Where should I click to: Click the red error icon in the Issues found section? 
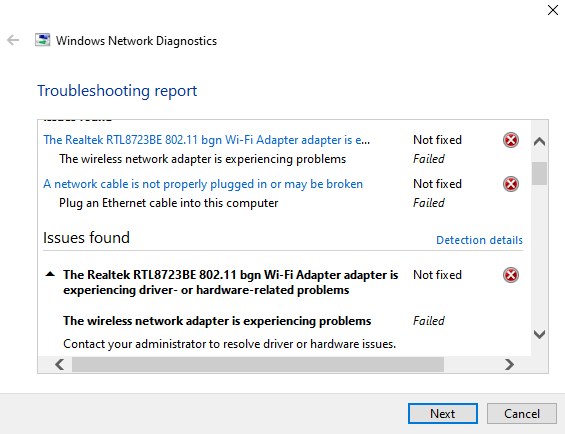pyautogui.click(x=511, y=275)
